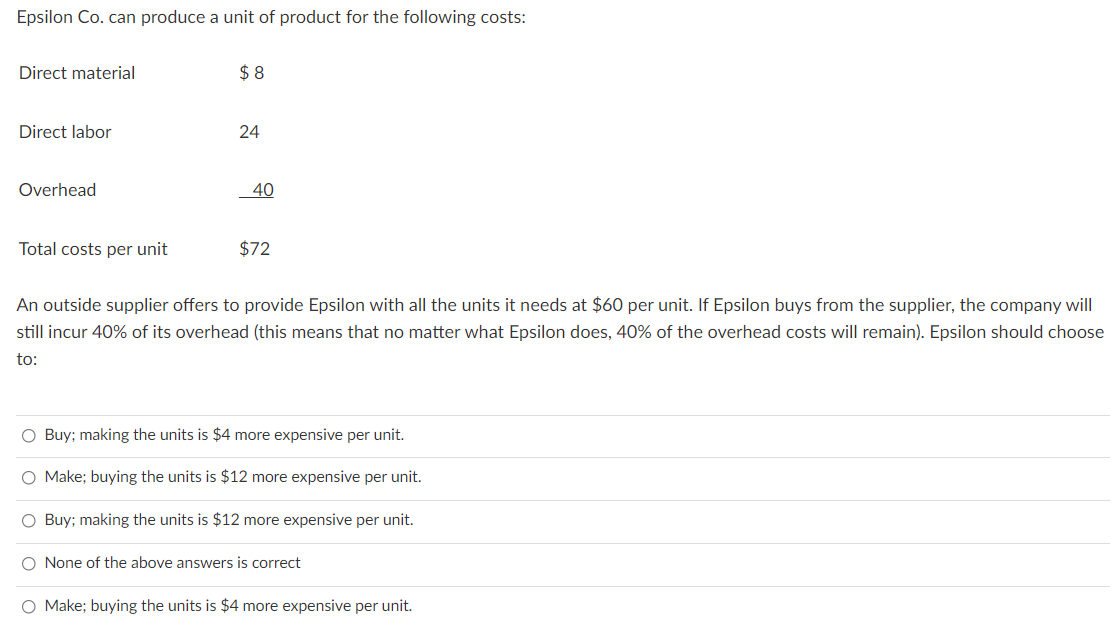The width and height of the screenshot is (1116, 637).
Task: Click the Direct labor row label
Action: (65, 132)
